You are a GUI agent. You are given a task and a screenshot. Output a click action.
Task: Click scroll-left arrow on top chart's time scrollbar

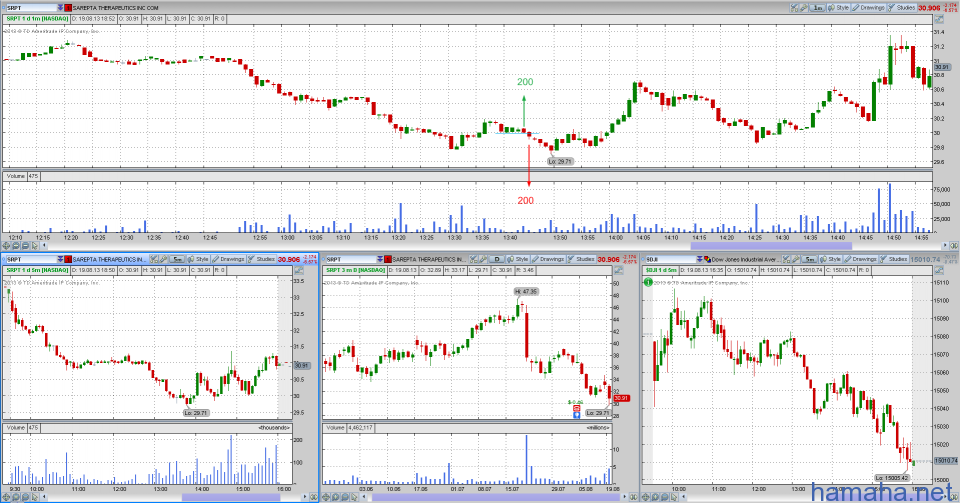pyautogui.click(x=44, y=245)
